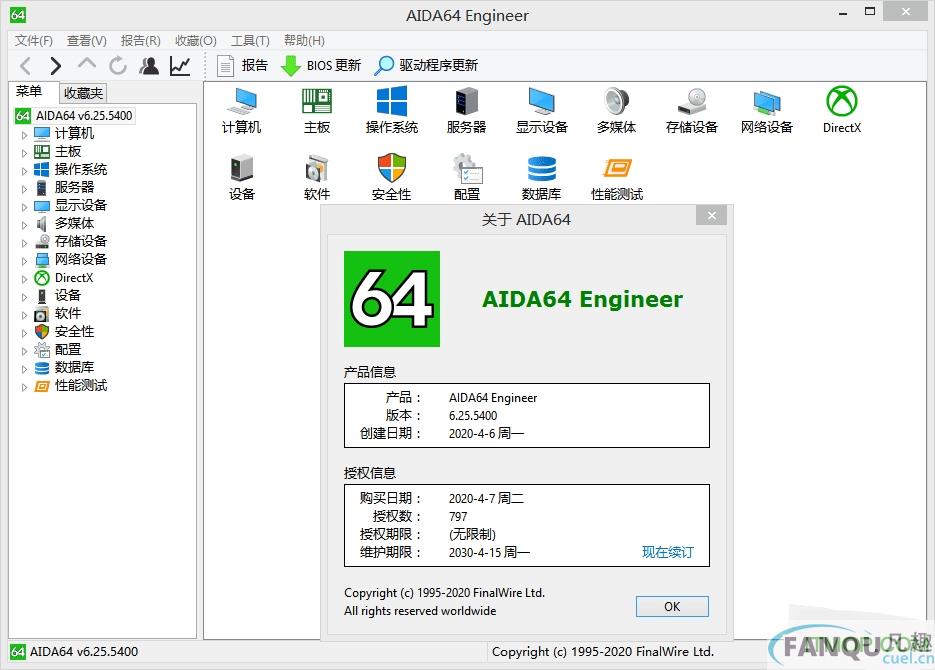Open the 报告(R) menu
The height and width of the screenshot is (670, 935).
point(141,41)
